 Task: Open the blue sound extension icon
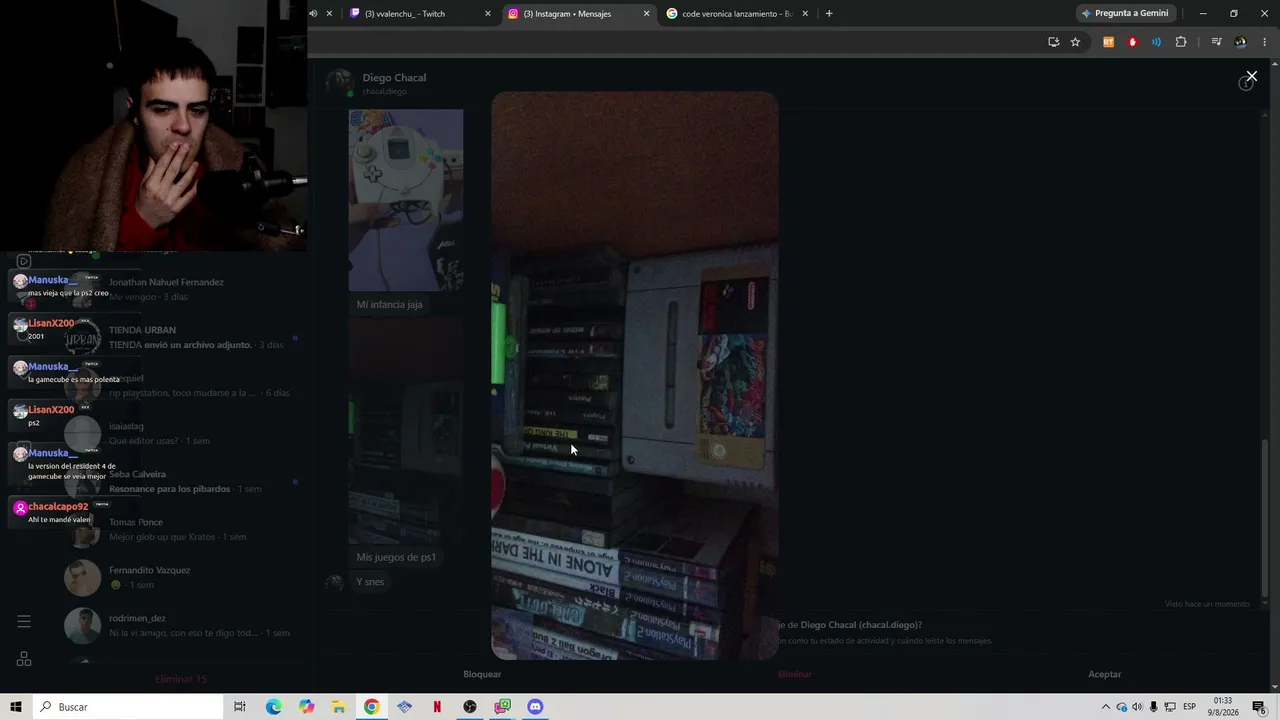[1156, 42]
